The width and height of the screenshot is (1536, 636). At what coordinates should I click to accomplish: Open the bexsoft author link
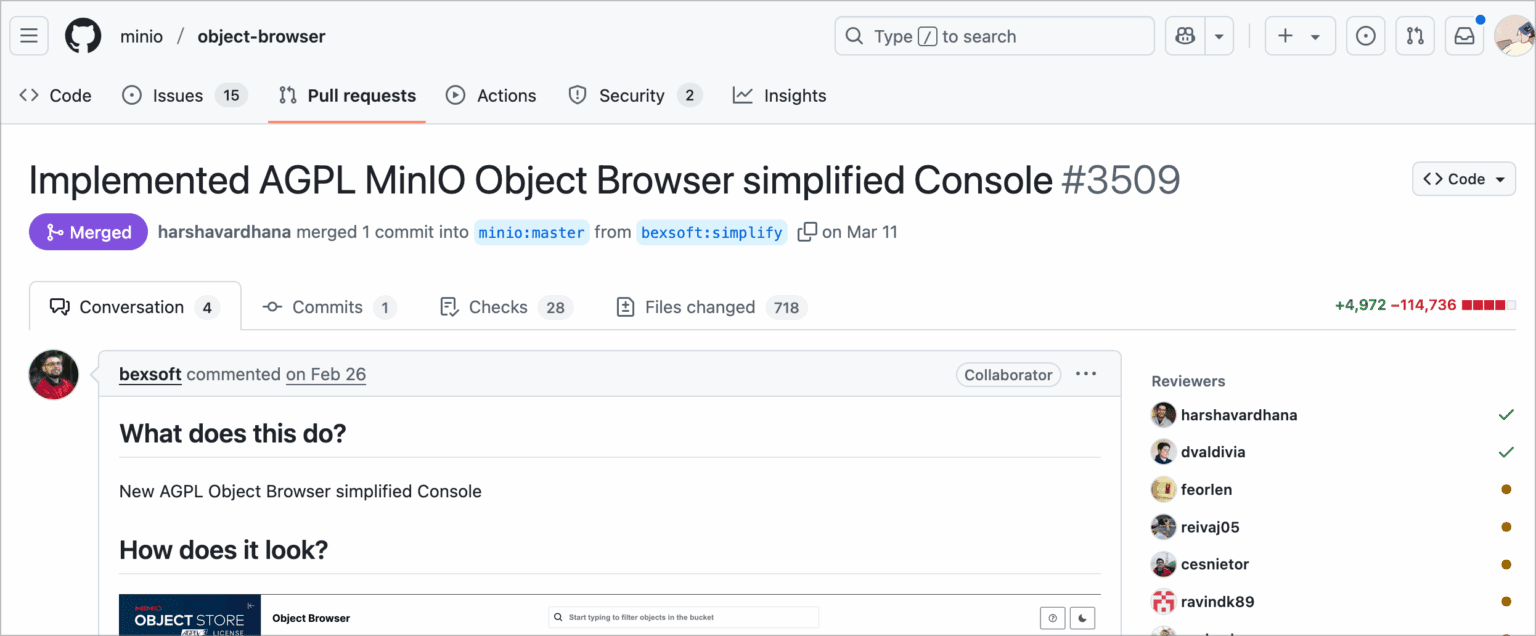point(150,374)
